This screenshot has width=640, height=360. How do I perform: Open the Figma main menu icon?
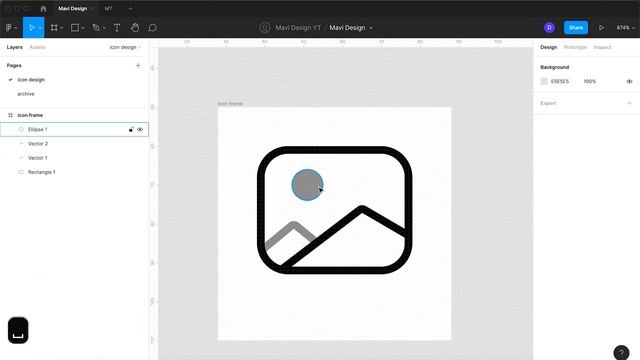[9, 28]
